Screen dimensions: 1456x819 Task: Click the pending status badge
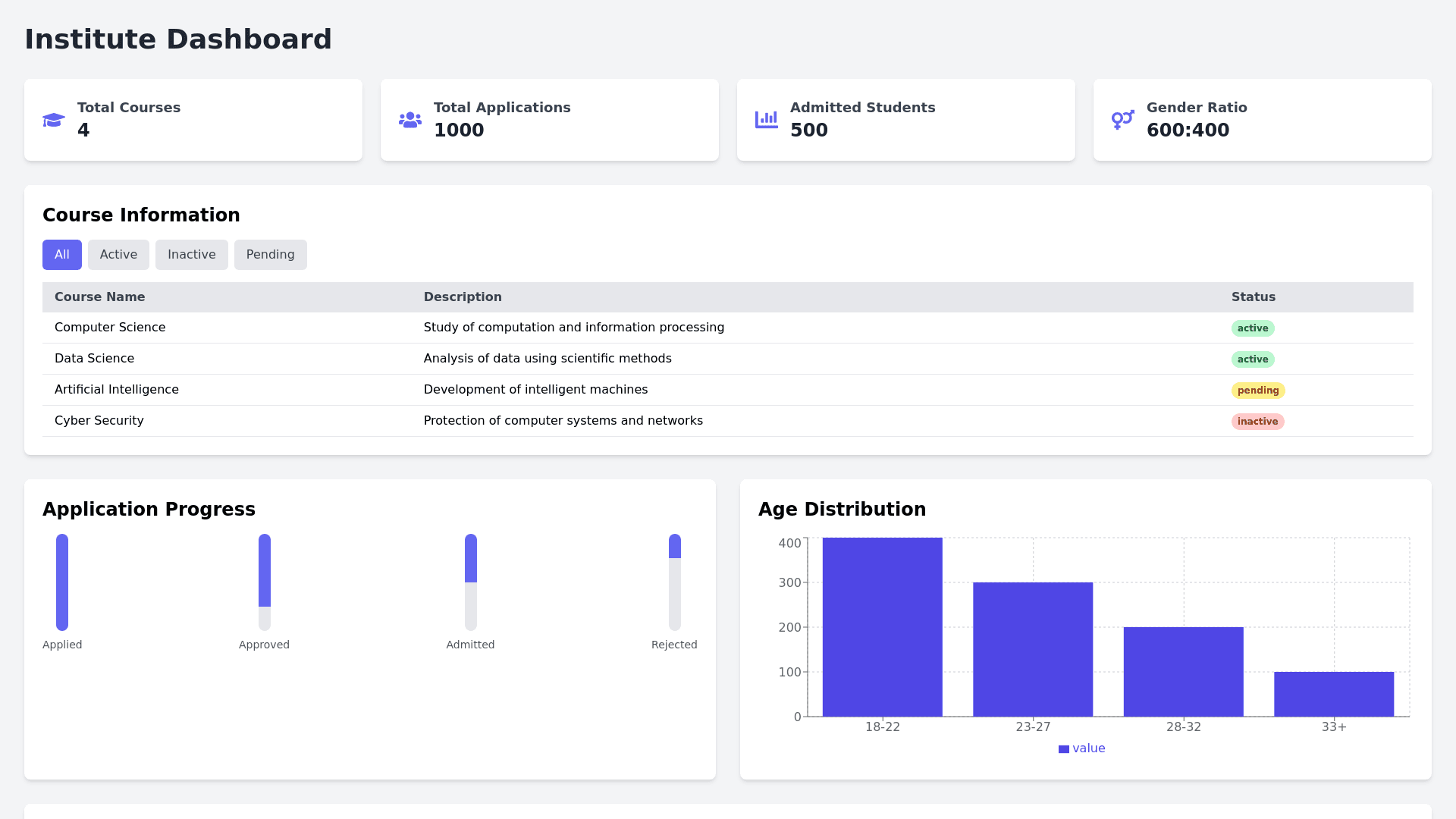tap(1258, 391)
